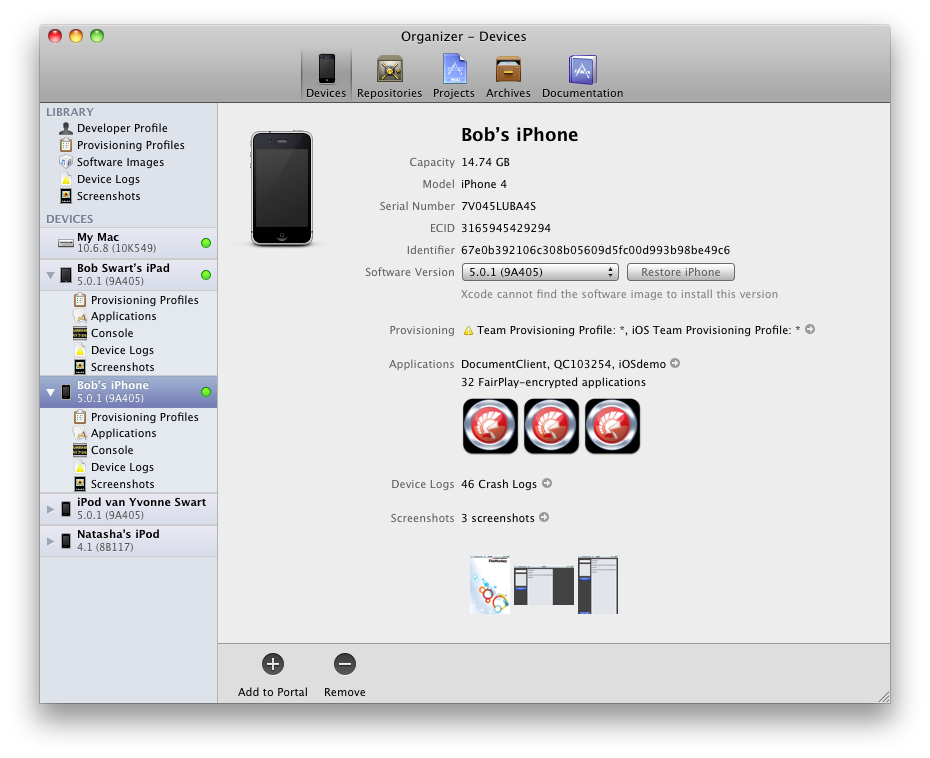Switch to the Archives tab
Image resolution: width=930 pixels, height=758 pixels.
pyautogui.click(x=508, y=75)
